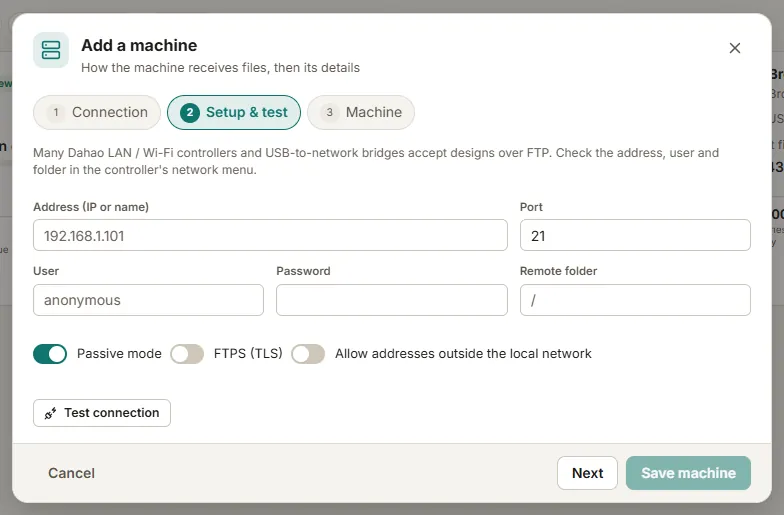
Task: Cancel adding the machine
Action: tap(72, 473)
